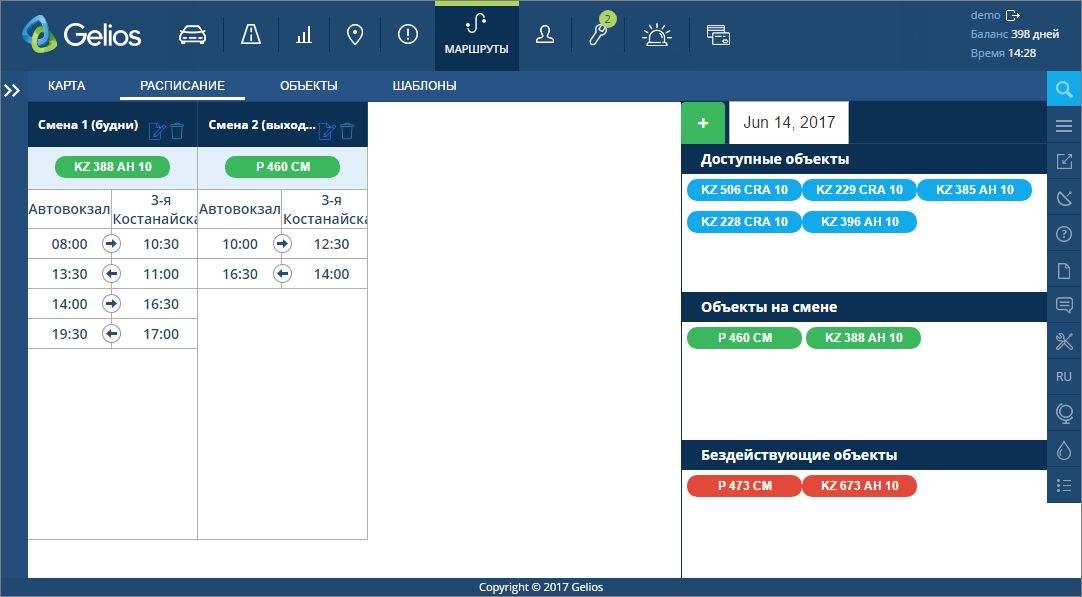
Task: Click the logout icon next to demo
Action: [1013, 15]
